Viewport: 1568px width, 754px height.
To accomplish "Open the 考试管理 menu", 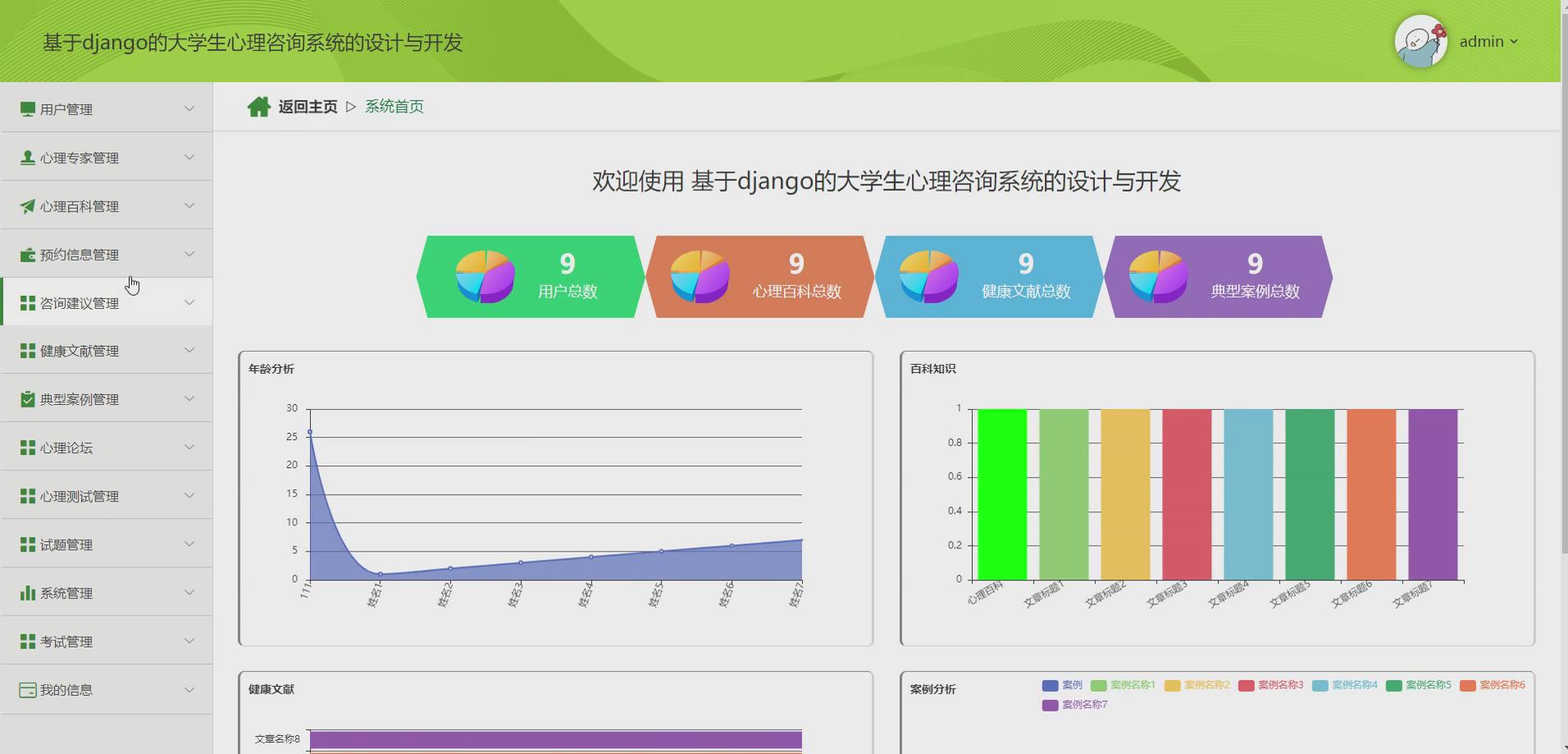I will [107, 640].
